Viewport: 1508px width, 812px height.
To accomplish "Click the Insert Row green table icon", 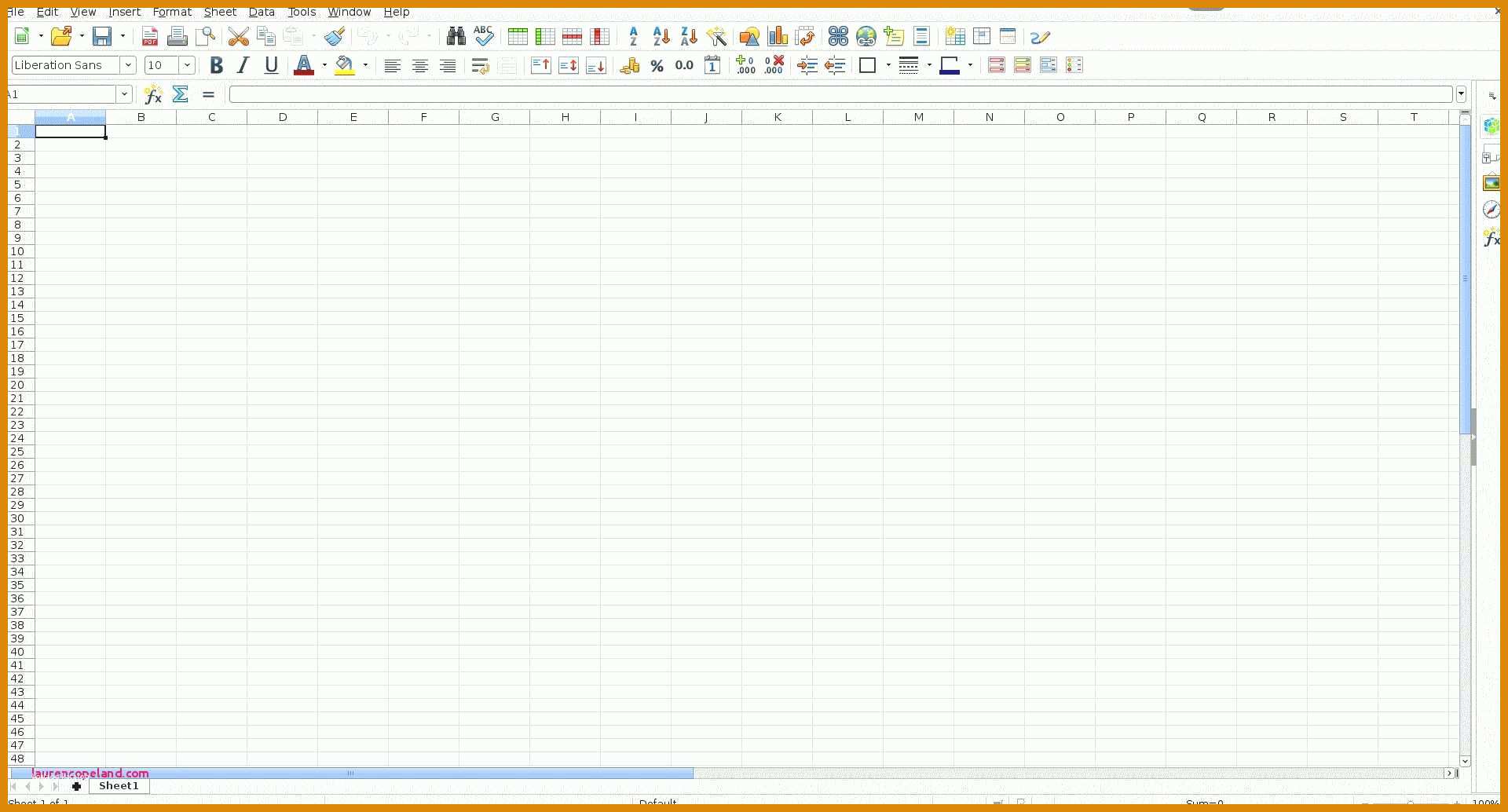I will 518,36.
